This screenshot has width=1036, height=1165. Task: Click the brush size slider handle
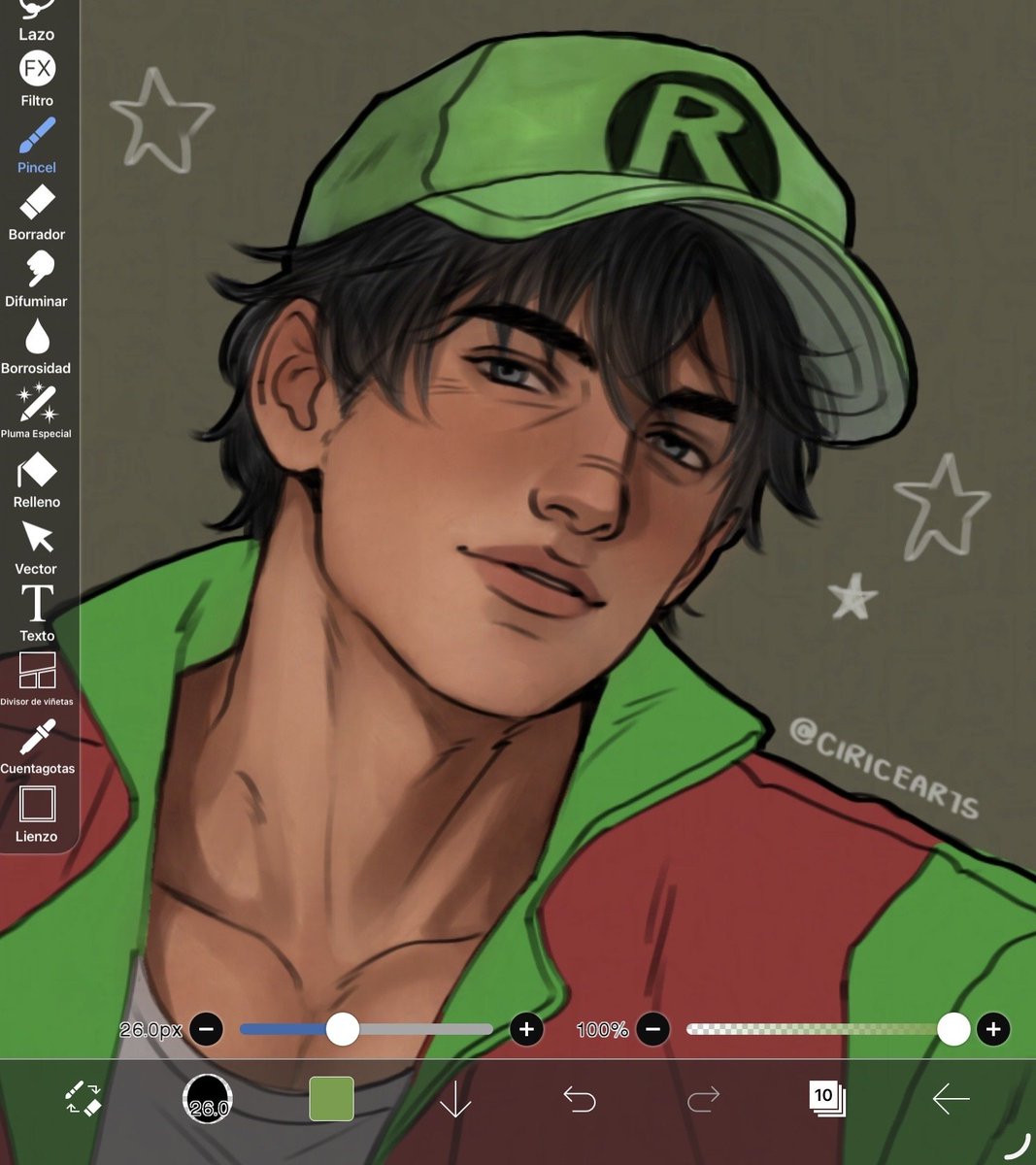pos(342,1029)
